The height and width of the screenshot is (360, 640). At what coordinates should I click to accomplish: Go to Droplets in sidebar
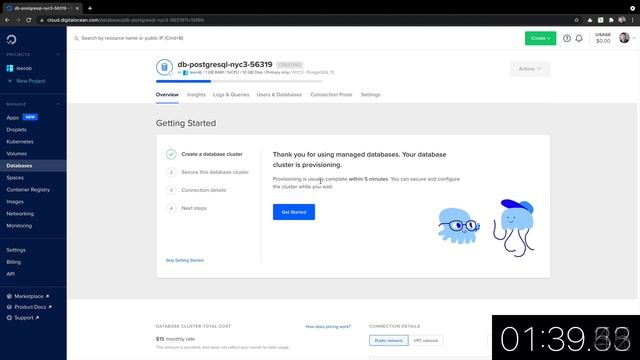pos(16,129)
